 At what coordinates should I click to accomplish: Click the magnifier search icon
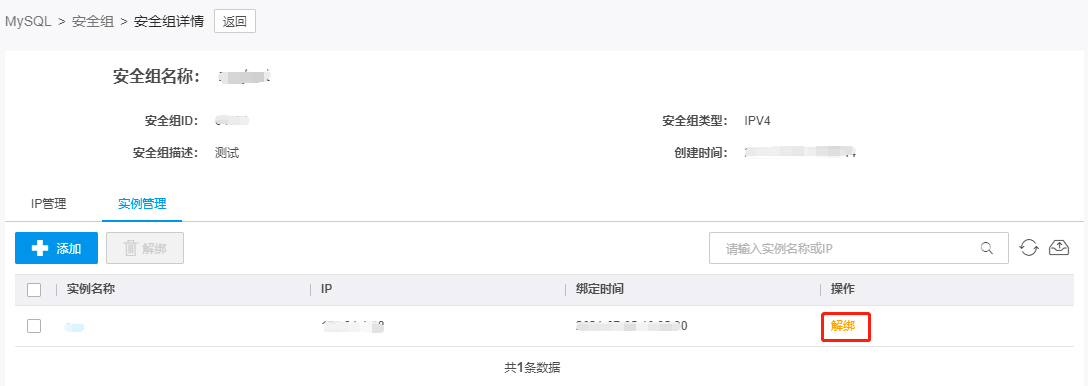[986, 249]
